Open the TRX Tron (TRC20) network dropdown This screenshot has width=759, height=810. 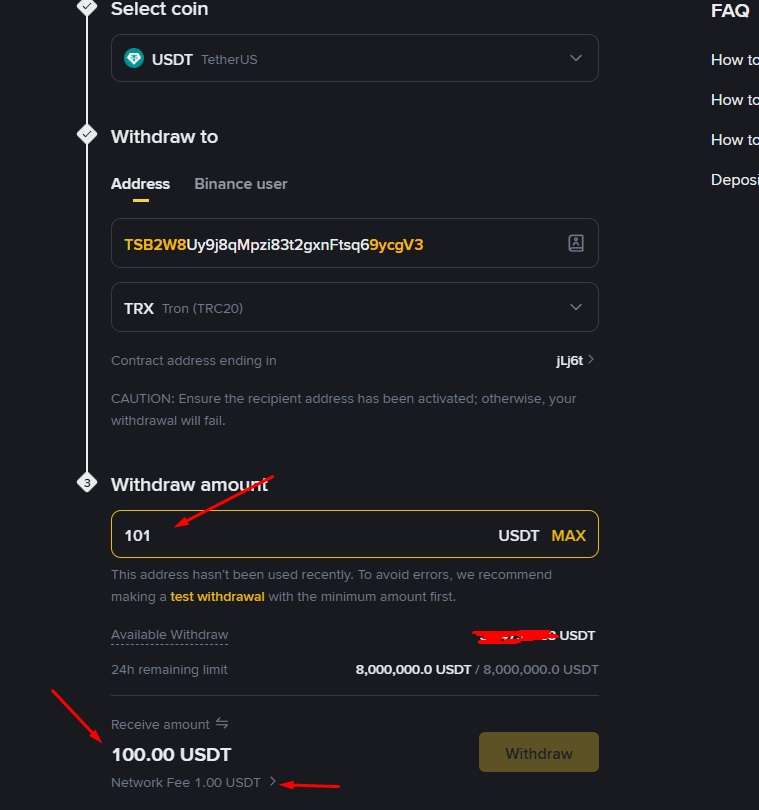click(x=575, y=308)
